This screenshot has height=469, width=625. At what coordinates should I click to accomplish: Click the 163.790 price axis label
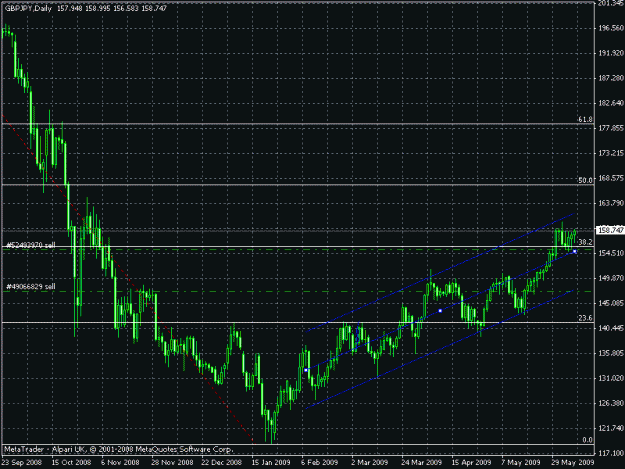[611, 203]
